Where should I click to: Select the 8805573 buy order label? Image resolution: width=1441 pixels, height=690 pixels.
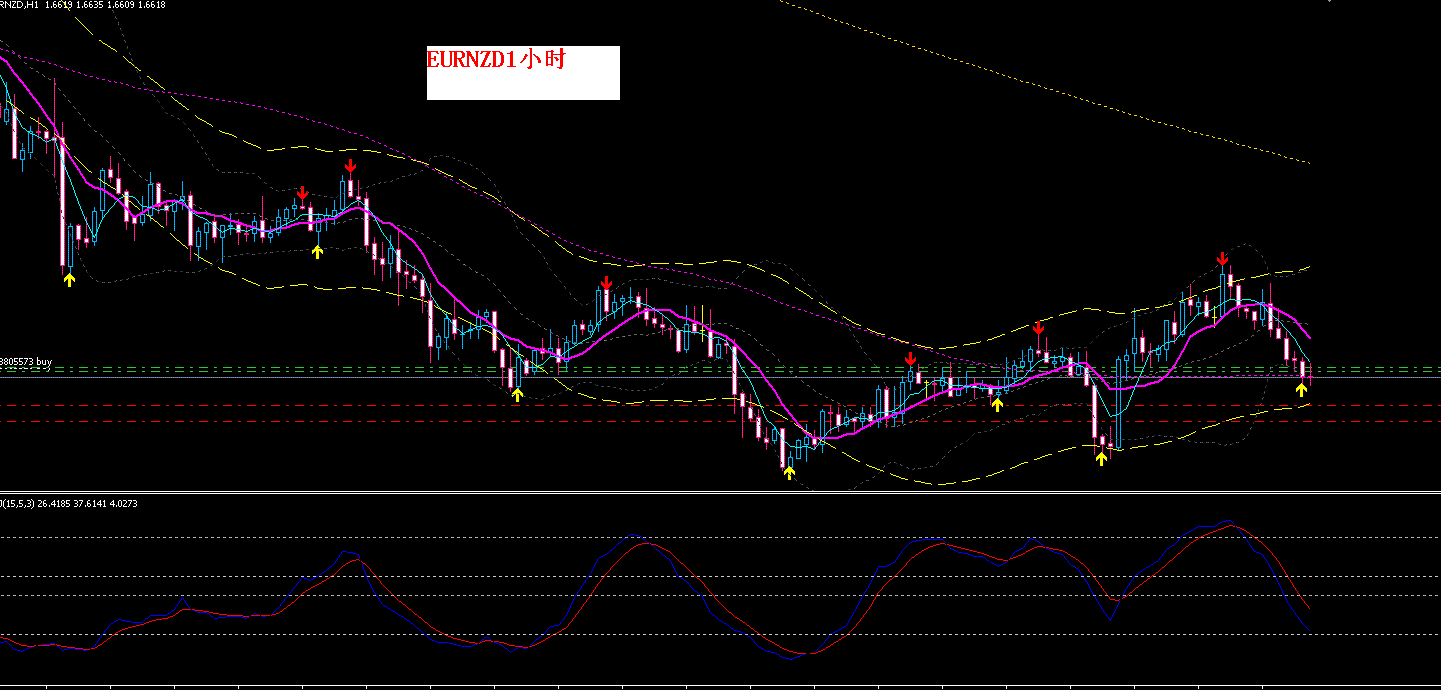pos(26,362)
